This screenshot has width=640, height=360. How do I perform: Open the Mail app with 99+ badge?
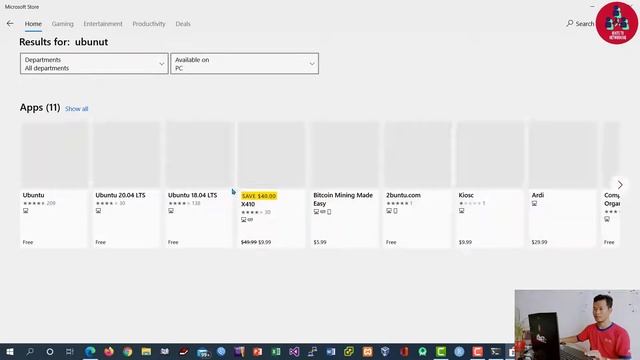(x=203, y=352)
